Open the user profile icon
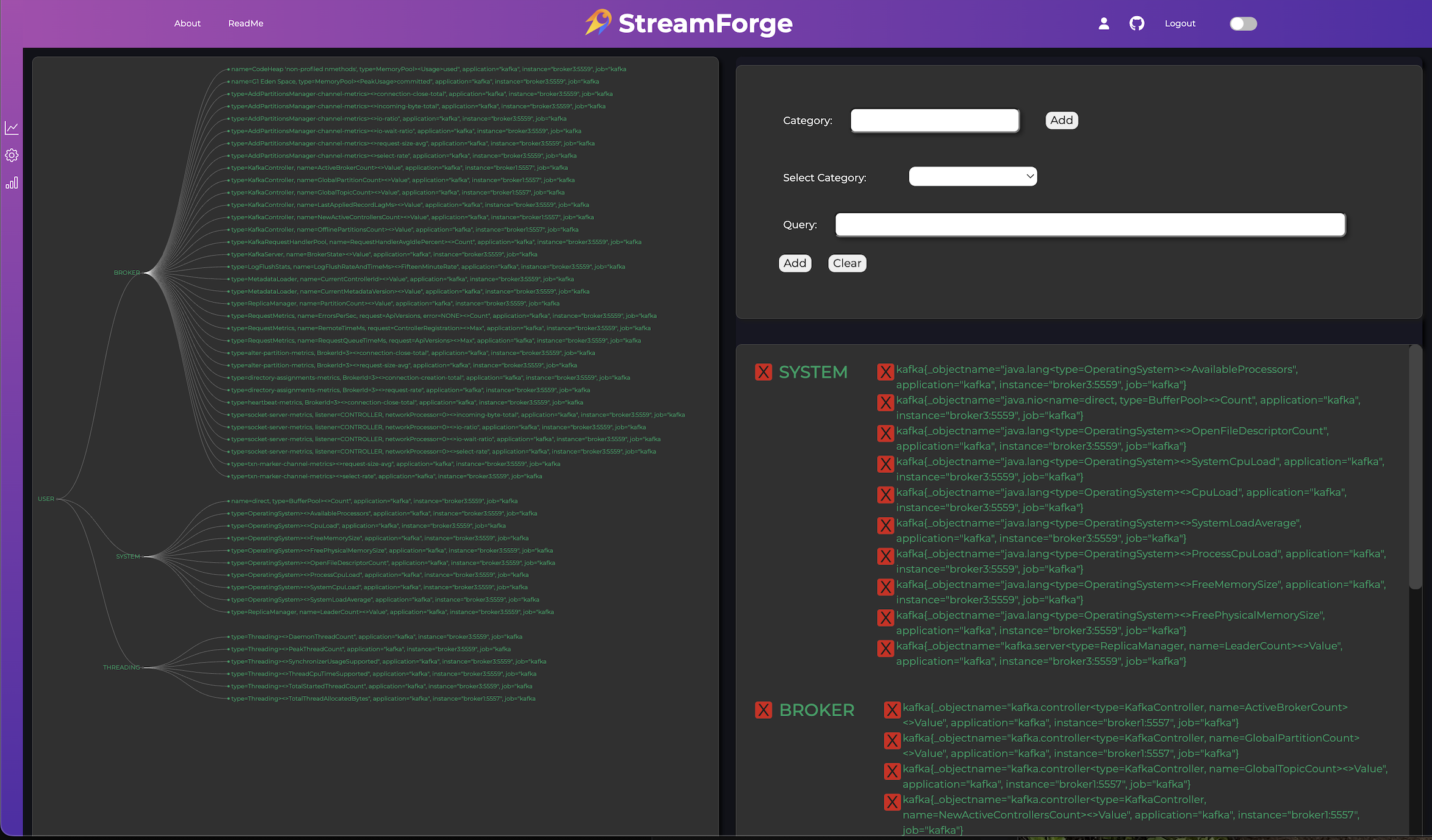Viewport: 1432px width, 840px height. pos(1104,23)
